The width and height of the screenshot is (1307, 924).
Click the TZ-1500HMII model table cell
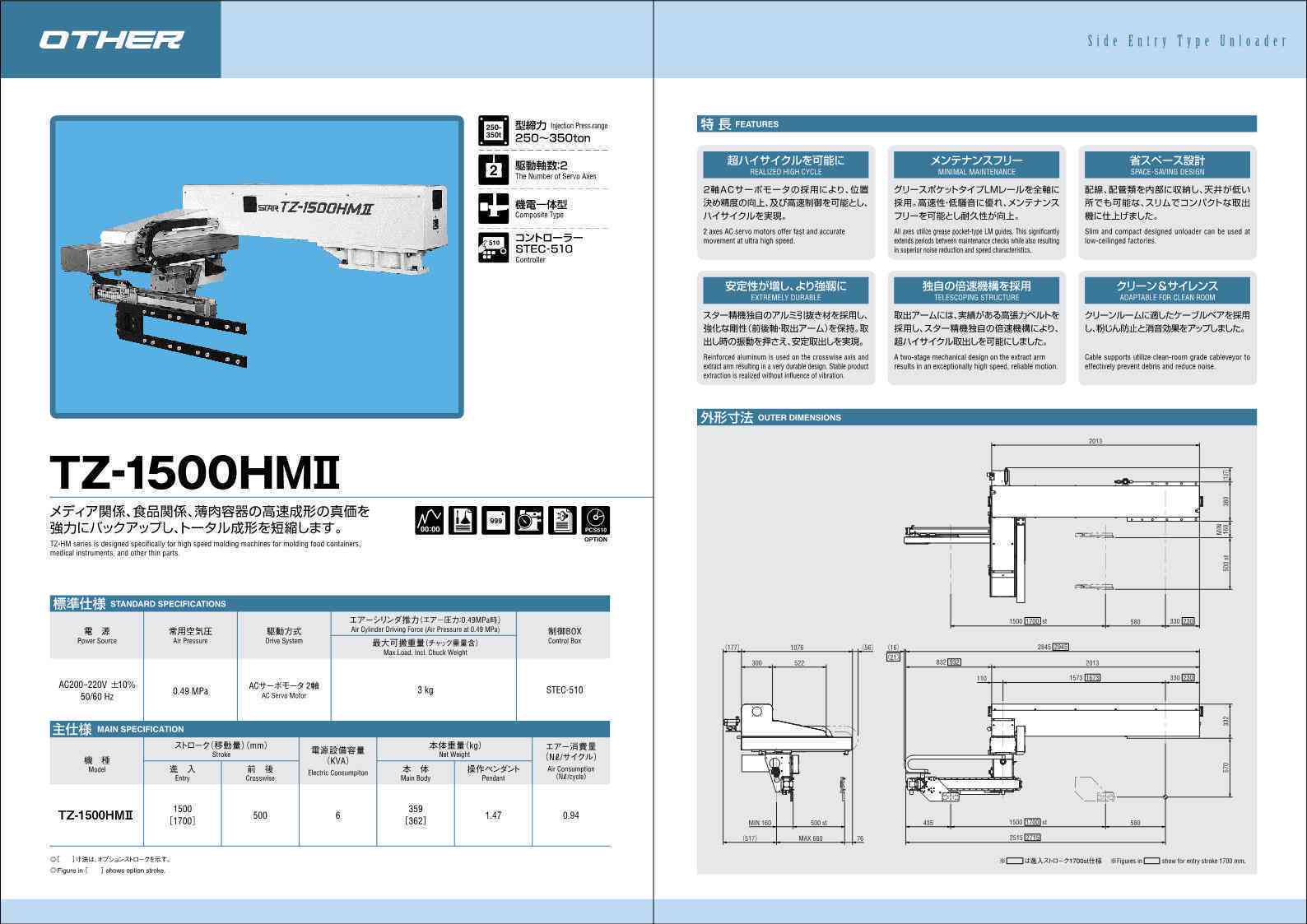pyautogui.click(x=96, y=815)
